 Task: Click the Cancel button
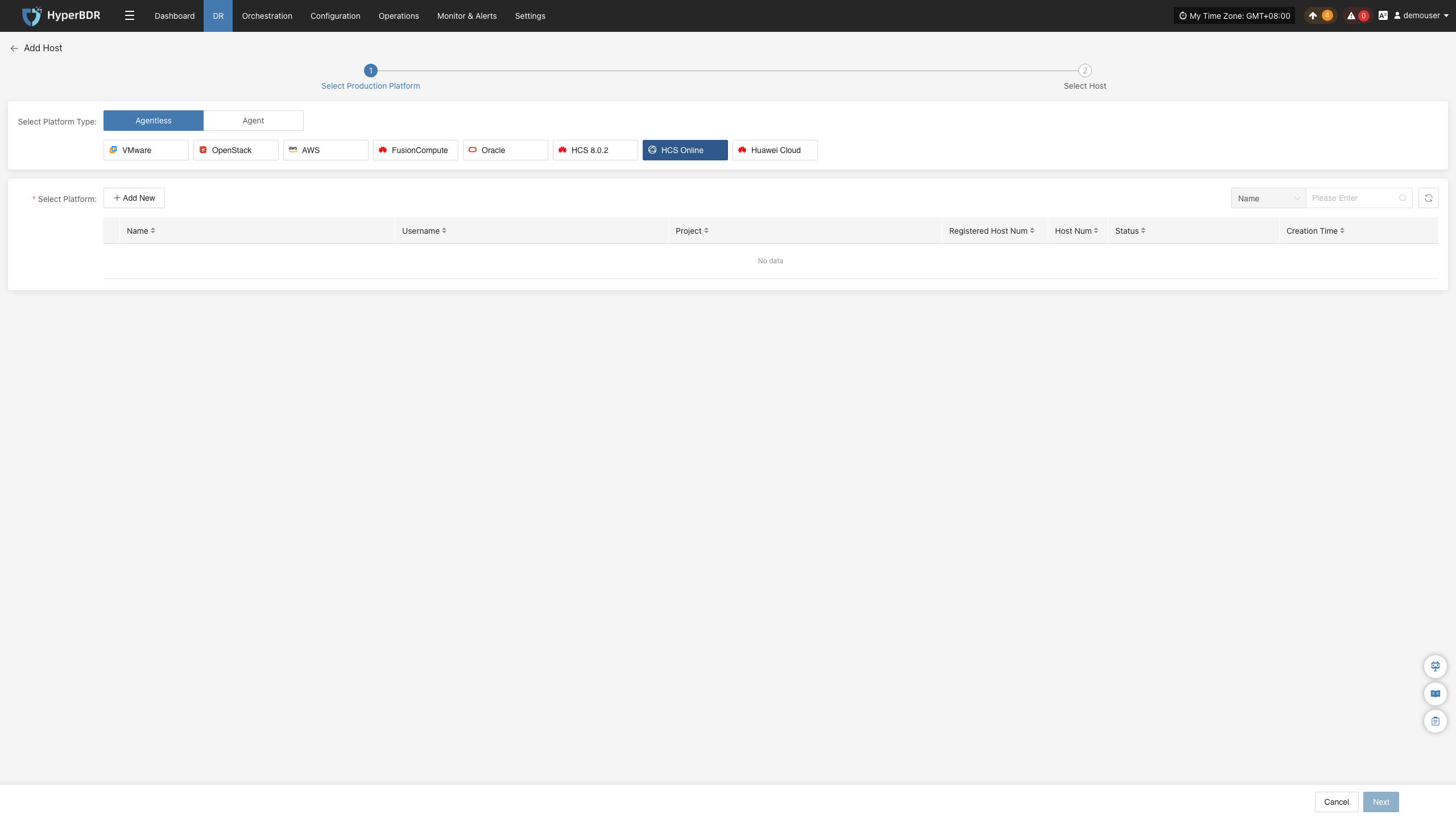coord(1337,802)
